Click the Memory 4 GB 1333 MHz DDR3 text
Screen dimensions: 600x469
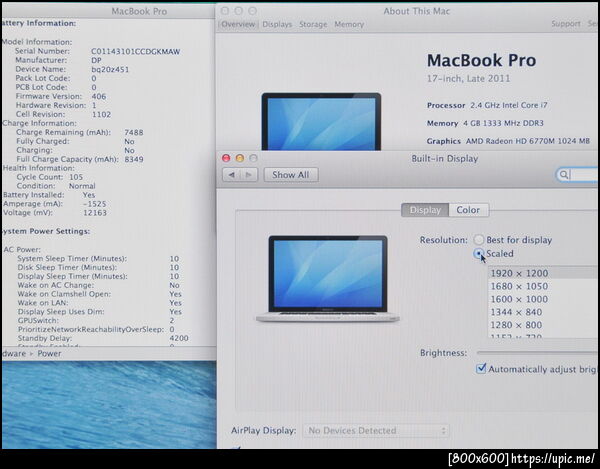point(485,123)
